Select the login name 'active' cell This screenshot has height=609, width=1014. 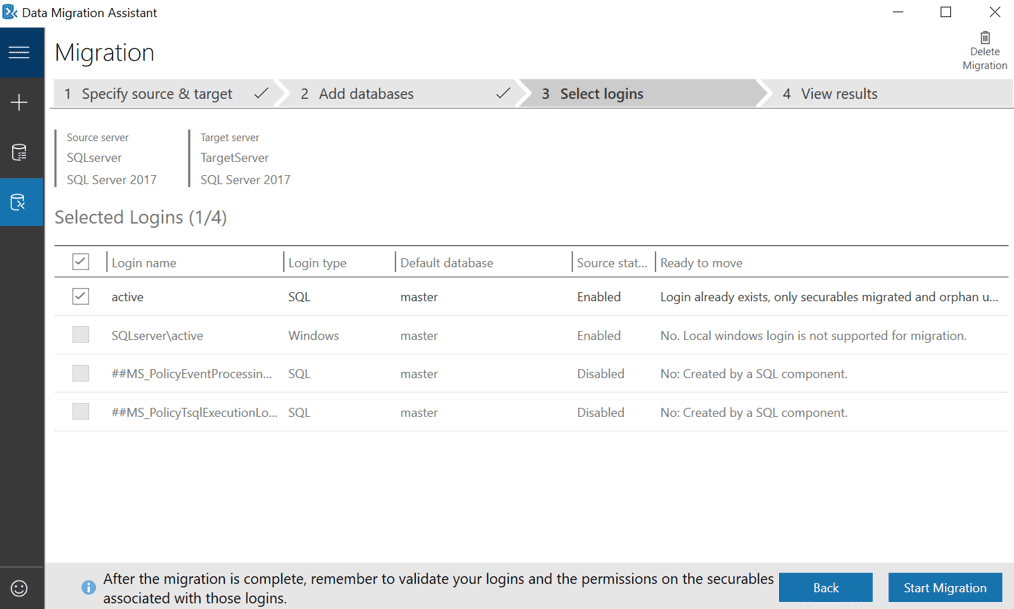click(x=127, y=297)
